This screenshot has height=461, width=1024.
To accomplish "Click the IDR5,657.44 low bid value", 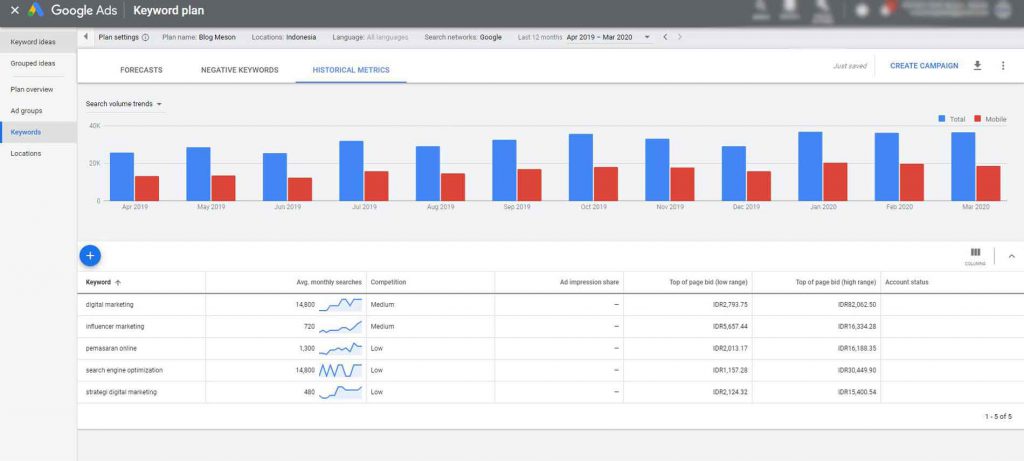I will [x=730, y=326].
